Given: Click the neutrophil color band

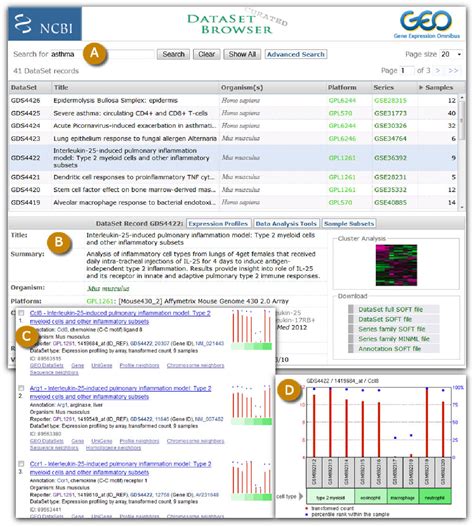Looking at the screenshot, I should point(435,497).
